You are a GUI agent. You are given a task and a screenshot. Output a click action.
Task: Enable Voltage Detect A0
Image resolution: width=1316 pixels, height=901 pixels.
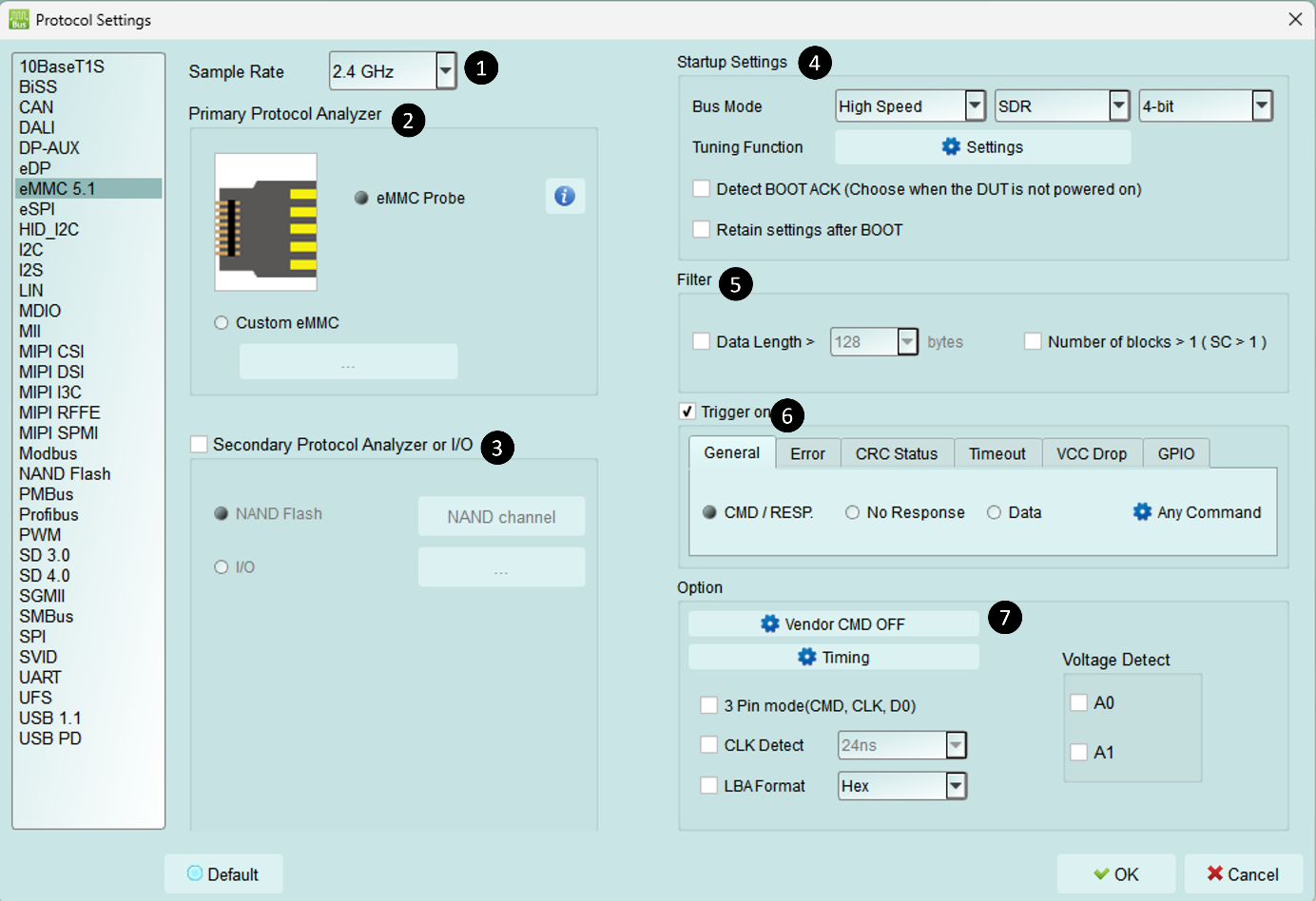point(1078,702)
